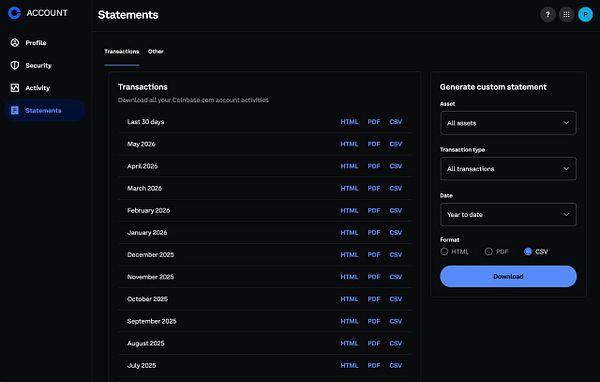The image size is (600, 382).
Task: Open the help question mark icon
Action: [548, 15]
